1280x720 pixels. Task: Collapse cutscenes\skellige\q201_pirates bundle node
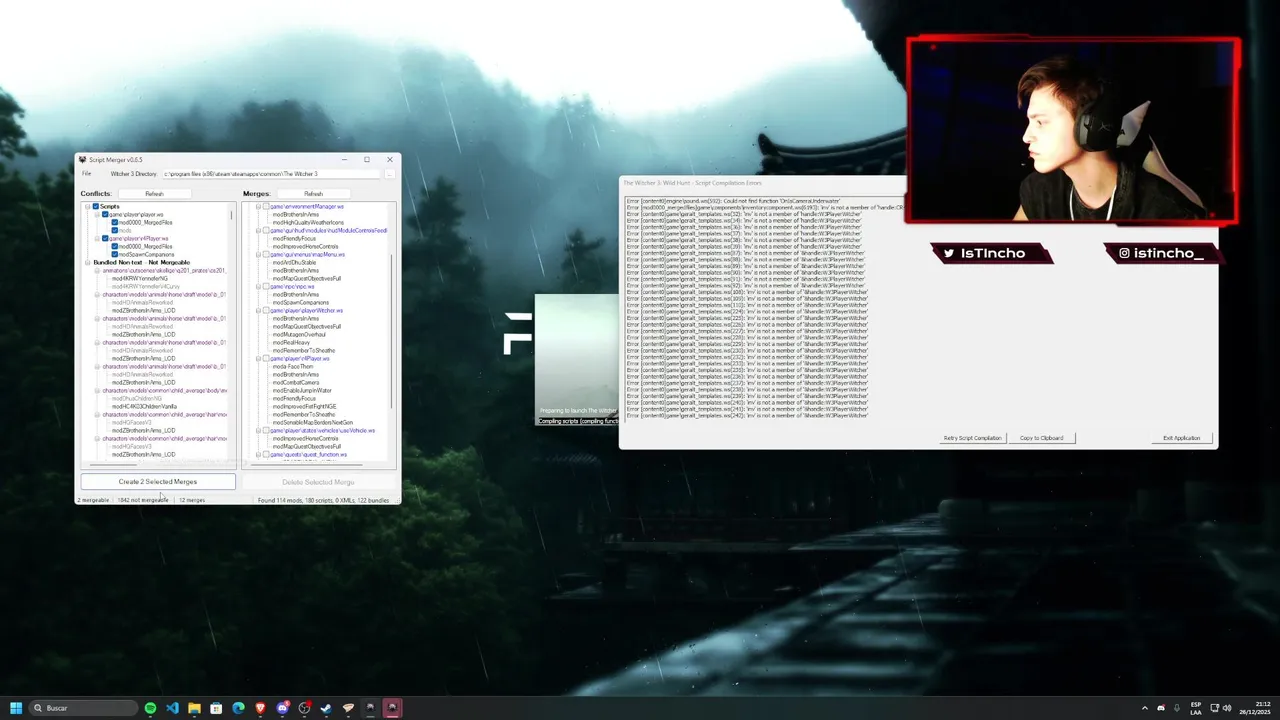(97, 270)
